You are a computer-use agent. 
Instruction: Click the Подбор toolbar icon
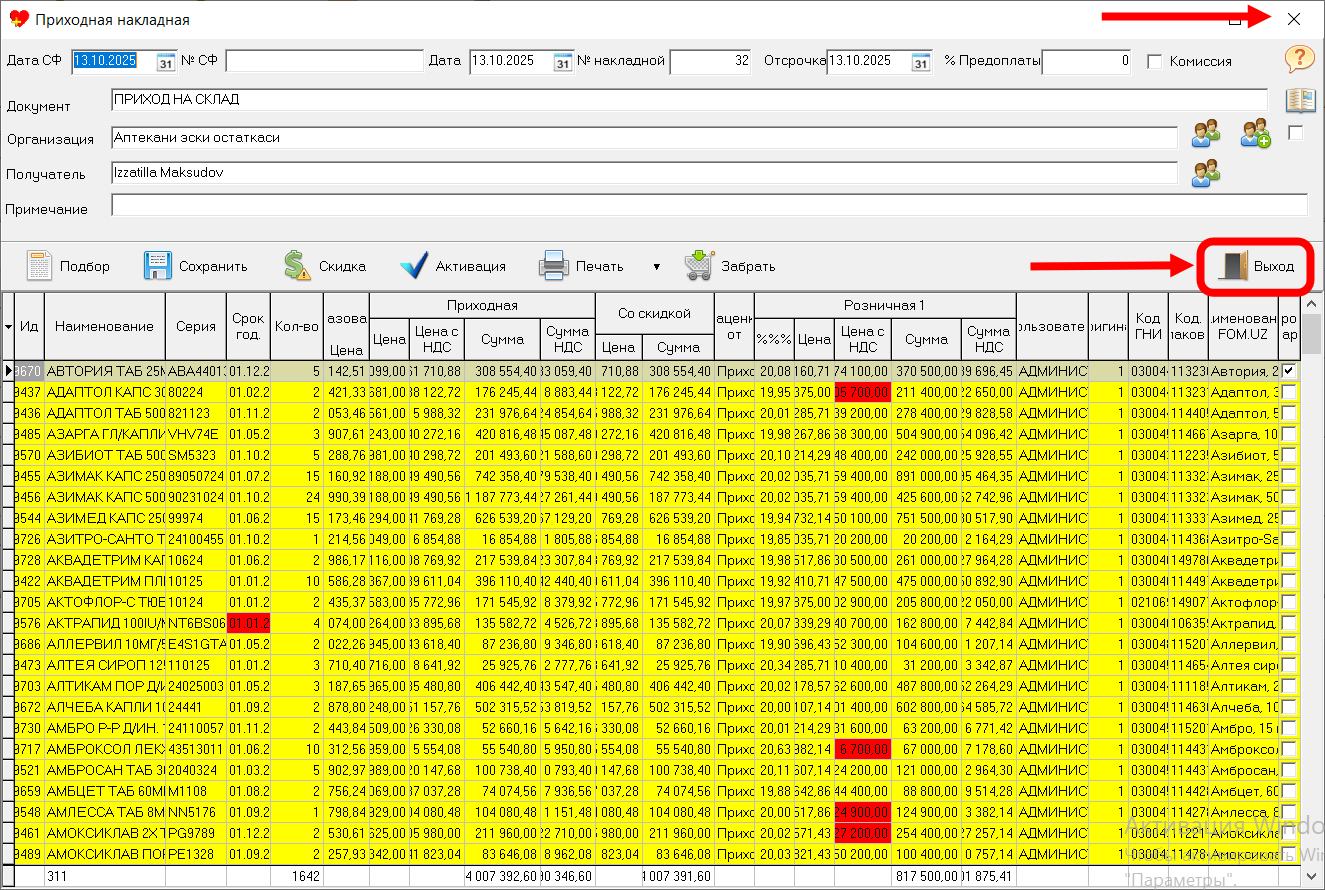tap(40, 267)
